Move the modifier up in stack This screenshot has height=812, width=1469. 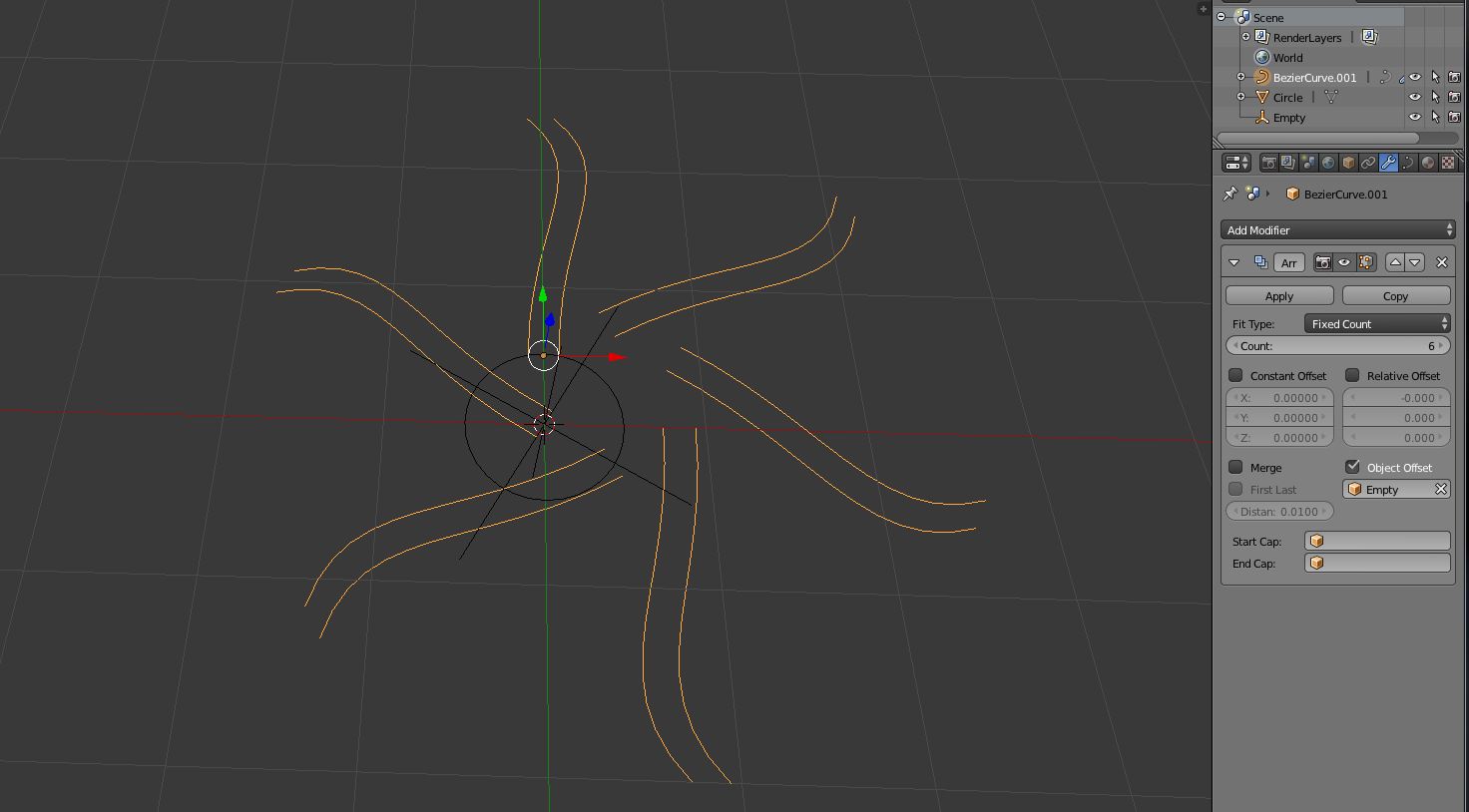coord(1395,262)
